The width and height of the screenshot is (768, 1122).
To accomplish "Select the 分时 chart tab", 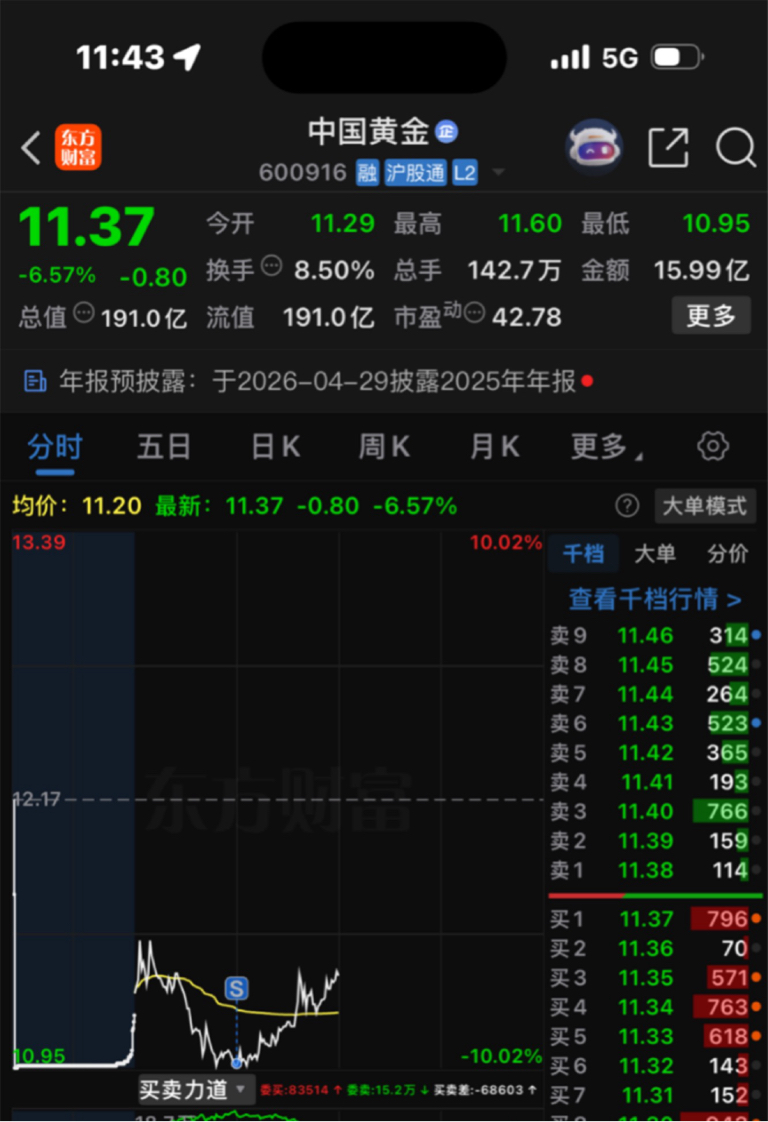I will (55, 447).
